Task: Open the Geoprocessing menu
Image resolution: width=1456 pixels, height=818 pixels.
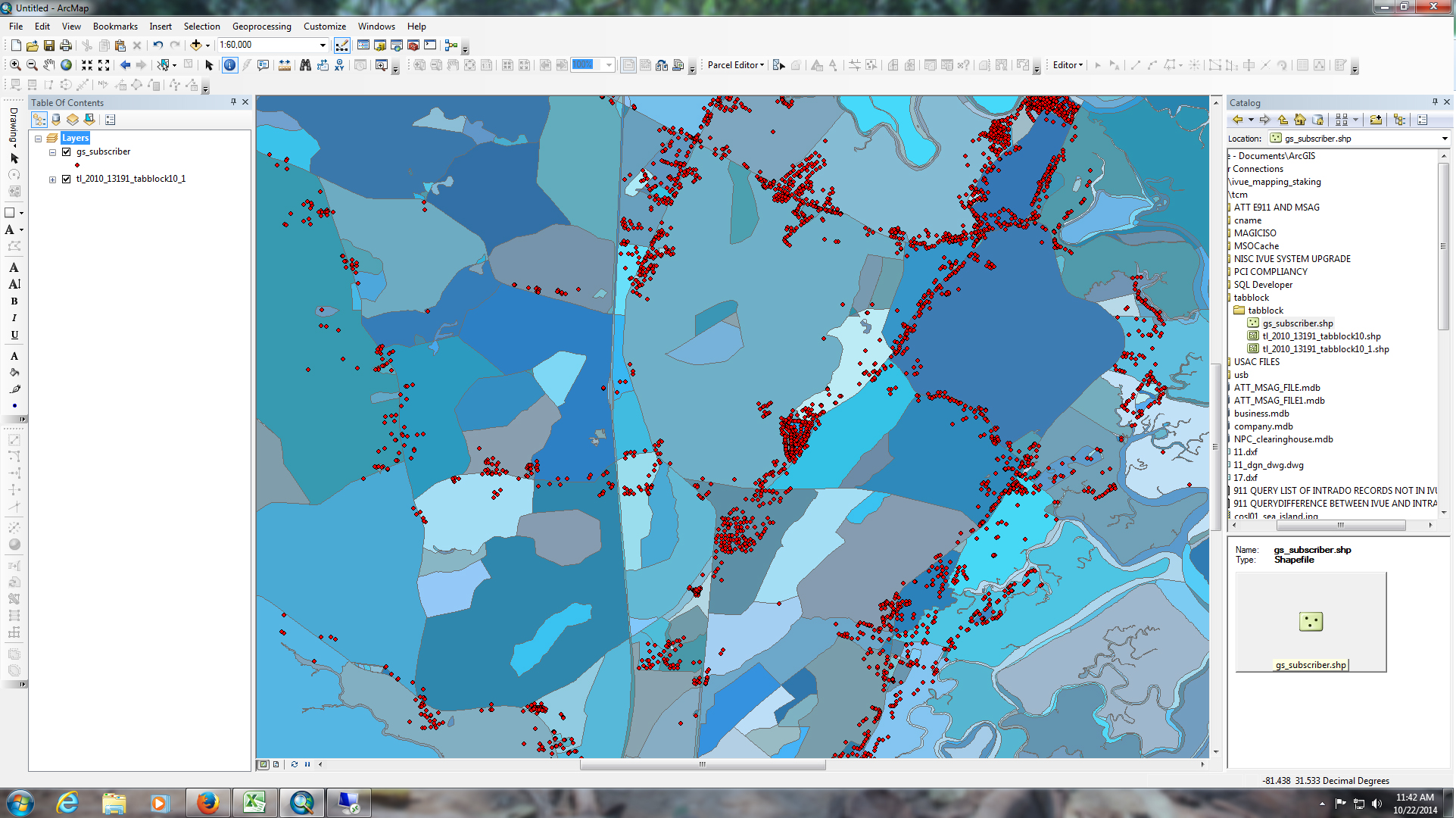Action: tap(261, 27)
